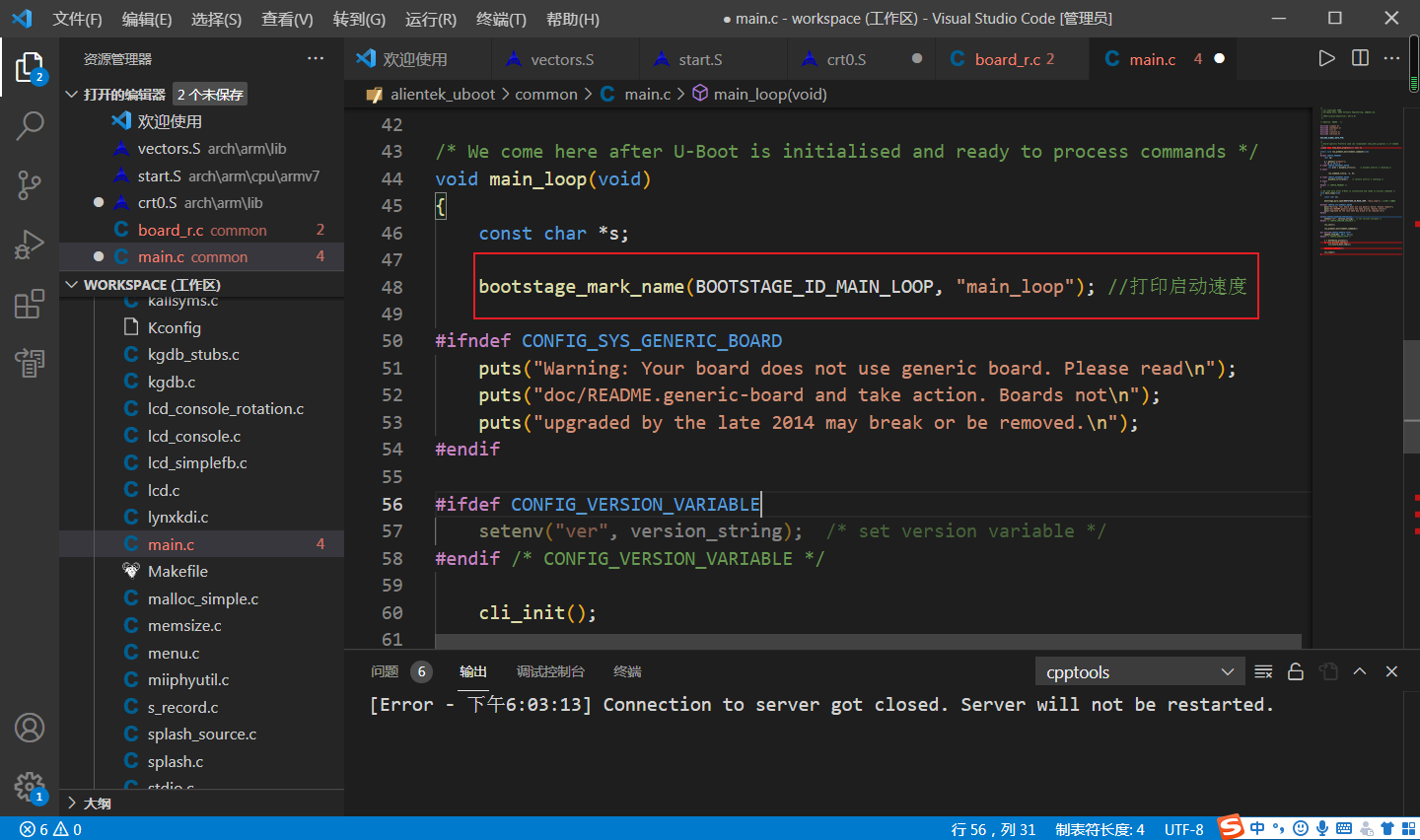Switch to the start.S editor tab

point(713,59)
